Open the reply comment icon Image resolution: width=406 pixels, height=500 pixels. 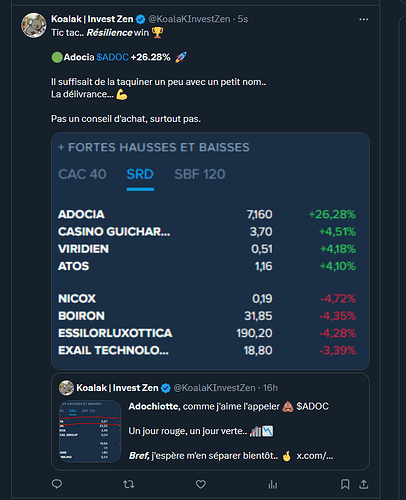(x=57, y=484)
